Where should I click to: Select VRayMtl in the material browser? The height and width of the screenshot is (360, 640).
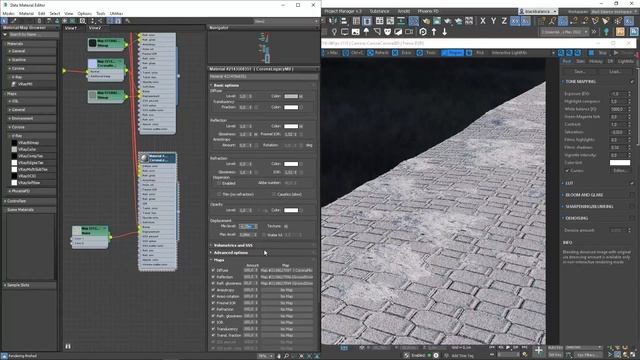pos(25,84)
